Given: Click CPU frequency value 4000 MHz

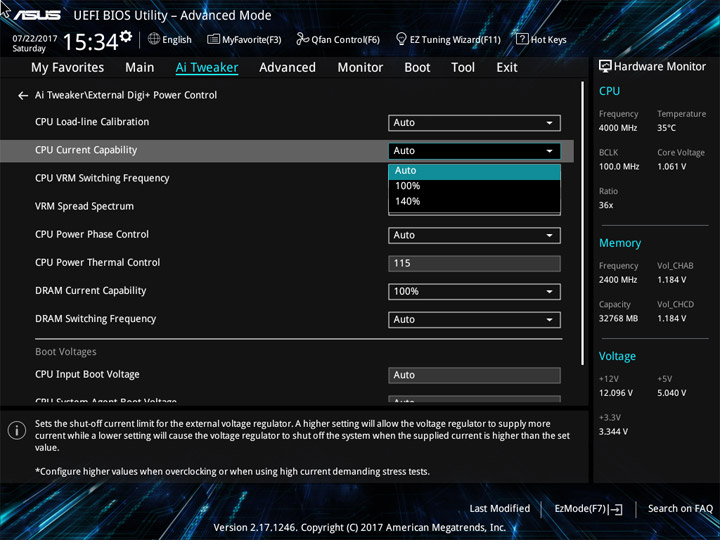Looking at the screenshot, I should (618, 128).
